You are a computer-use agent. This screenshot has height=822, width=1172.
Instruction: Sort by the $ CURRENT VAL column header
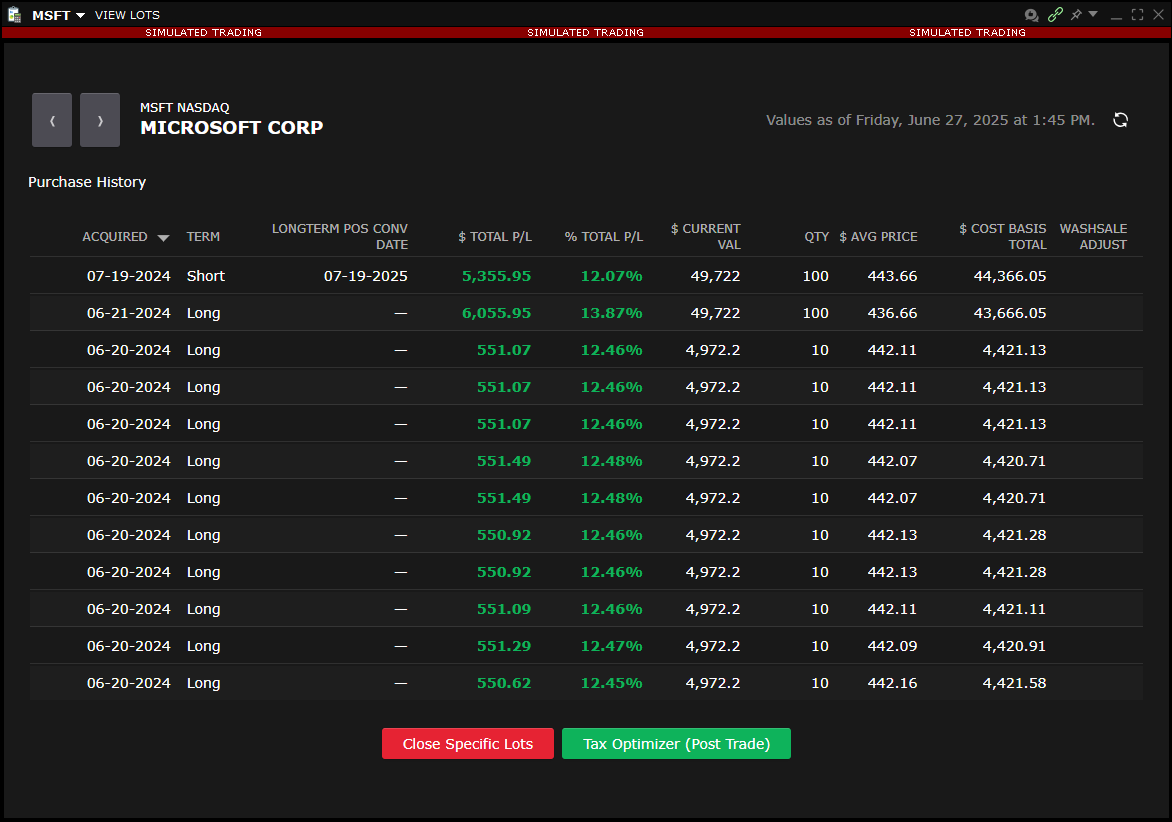pyautogui.click(x=706, y=237)
